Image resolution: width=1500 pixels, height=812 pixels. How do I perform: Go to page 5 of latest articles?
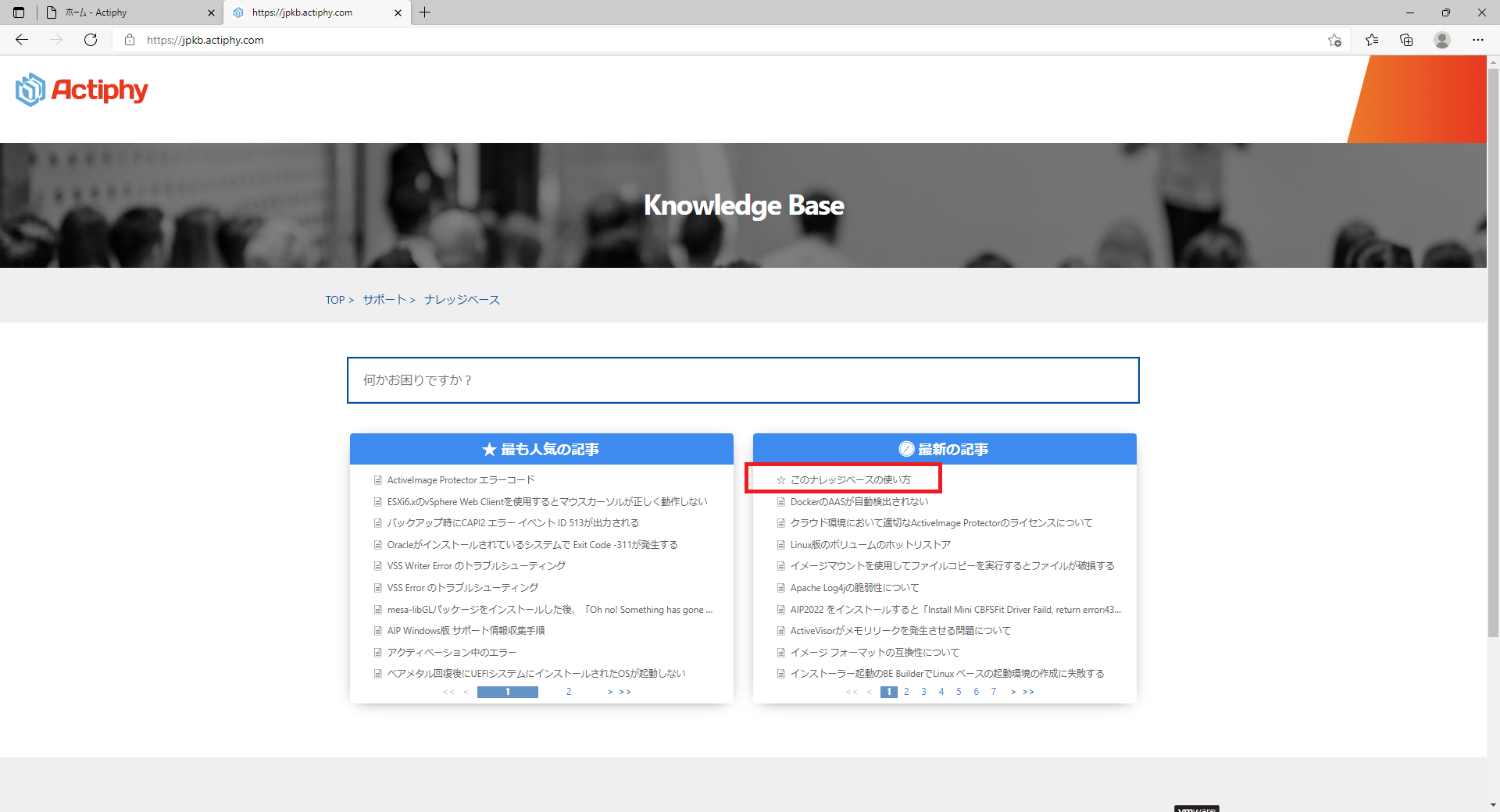point(959,692)
